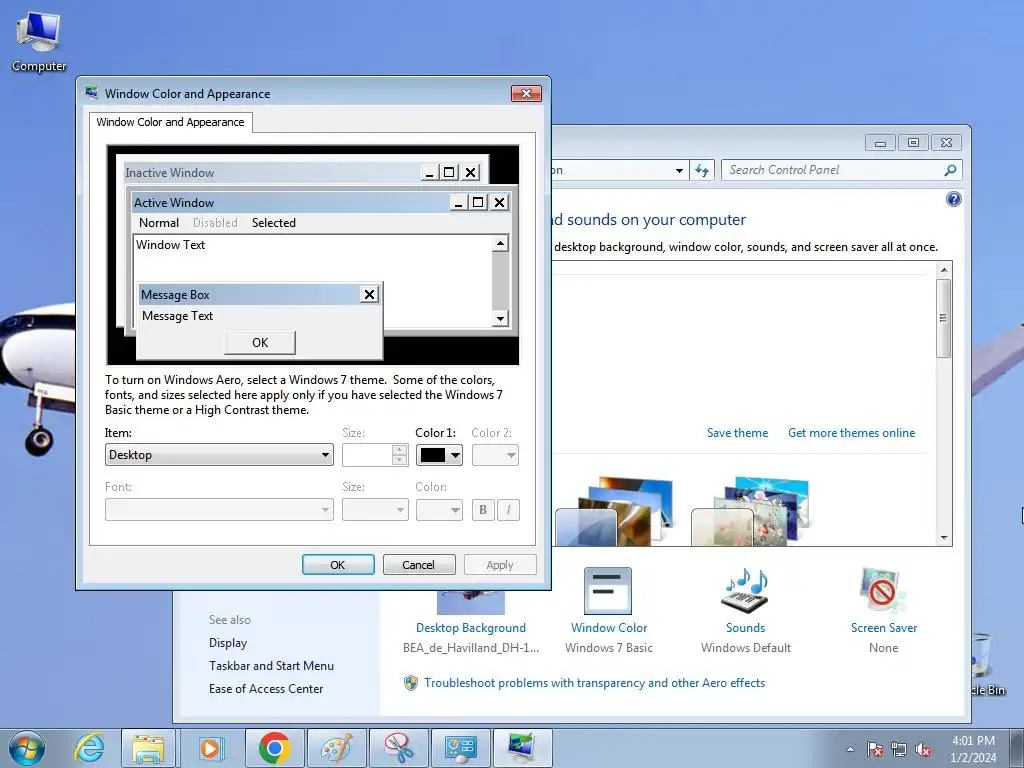Open Troubleshoot problems with transparency link
Screen dimensions: 1024x768
pyautogui.click(x=594, y=682)
